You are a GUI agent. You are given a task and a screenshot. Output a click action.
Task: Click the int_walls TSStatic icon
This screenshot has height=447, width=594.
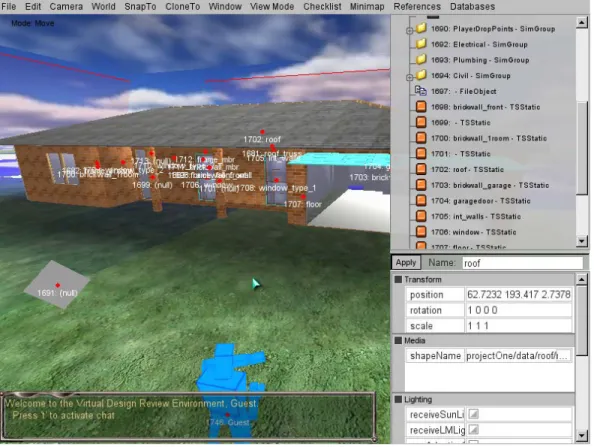pyautogui.click(x=421, y=216)
